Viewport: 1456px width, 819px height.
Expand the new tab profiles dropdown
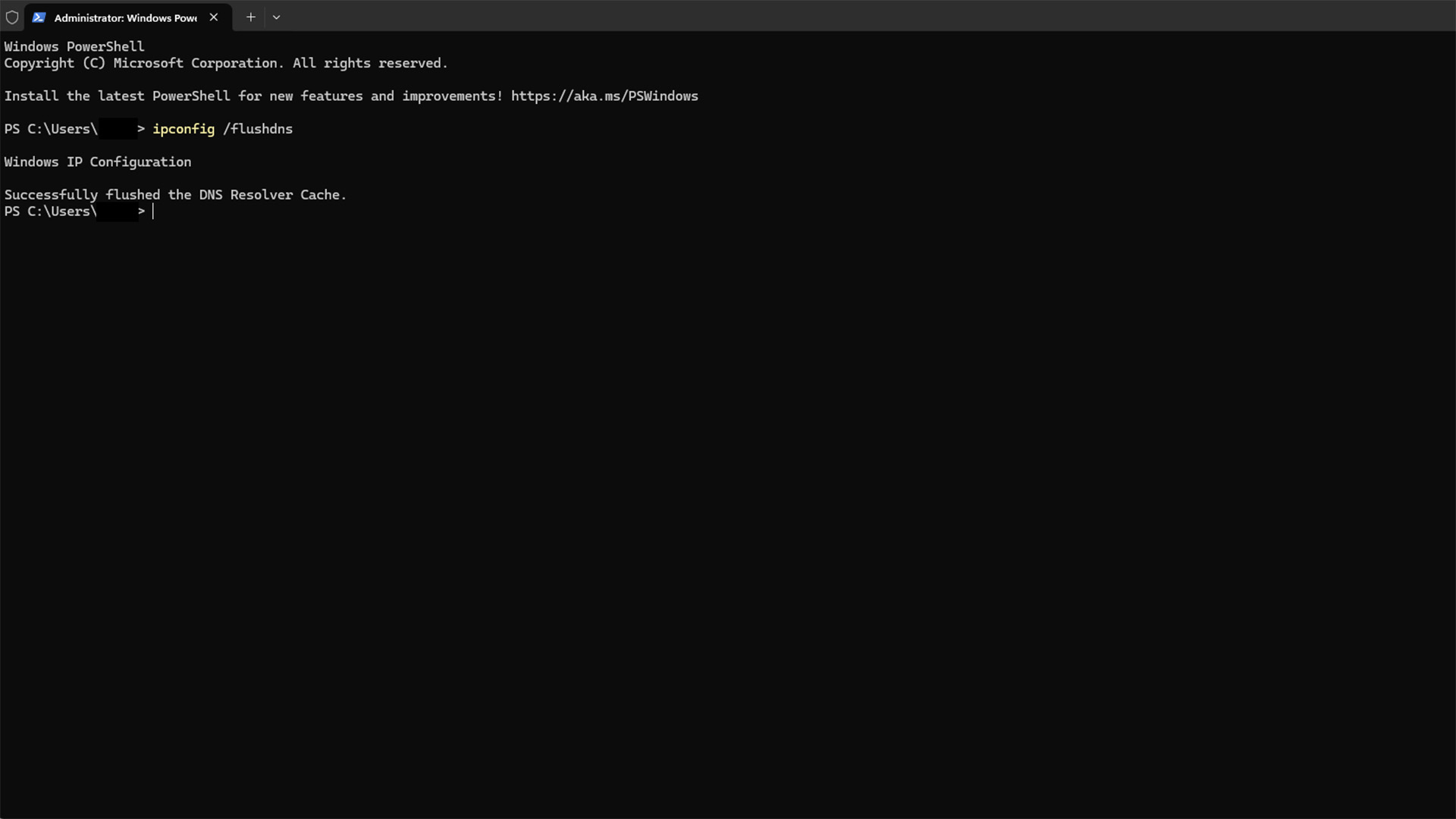coord(277,17)
